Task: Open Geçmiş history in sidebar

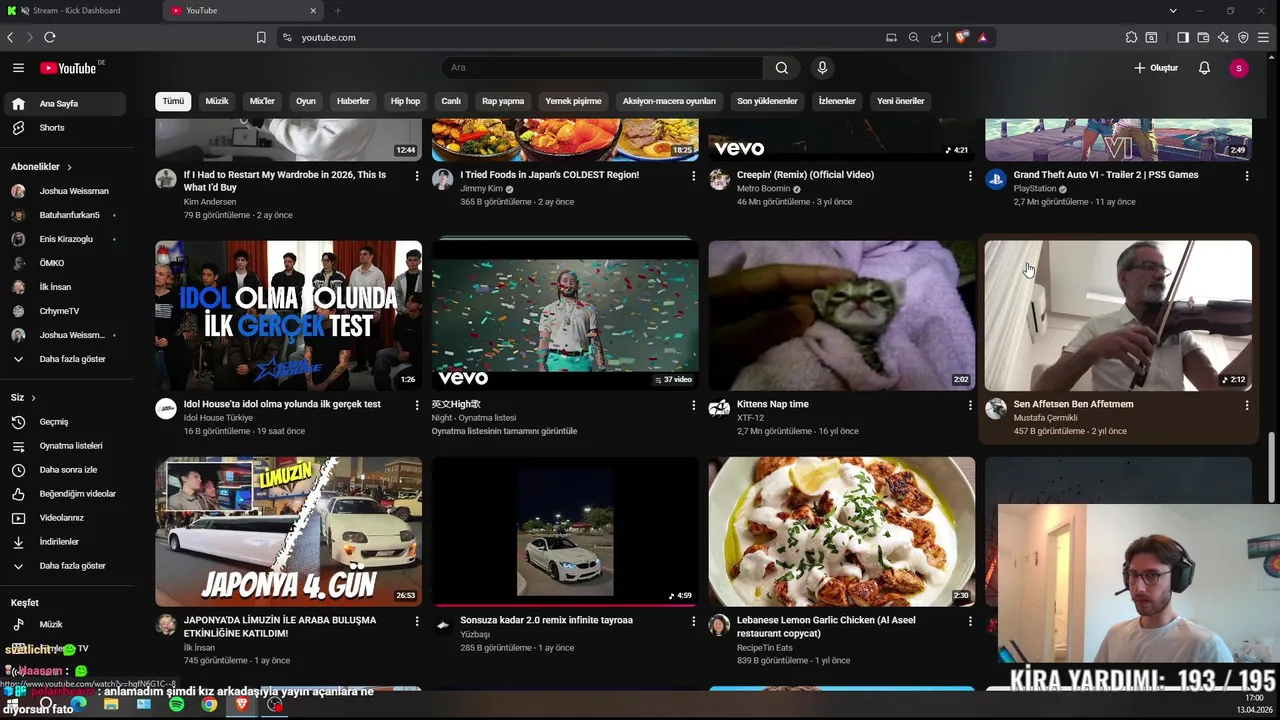Action: [63, 422]
